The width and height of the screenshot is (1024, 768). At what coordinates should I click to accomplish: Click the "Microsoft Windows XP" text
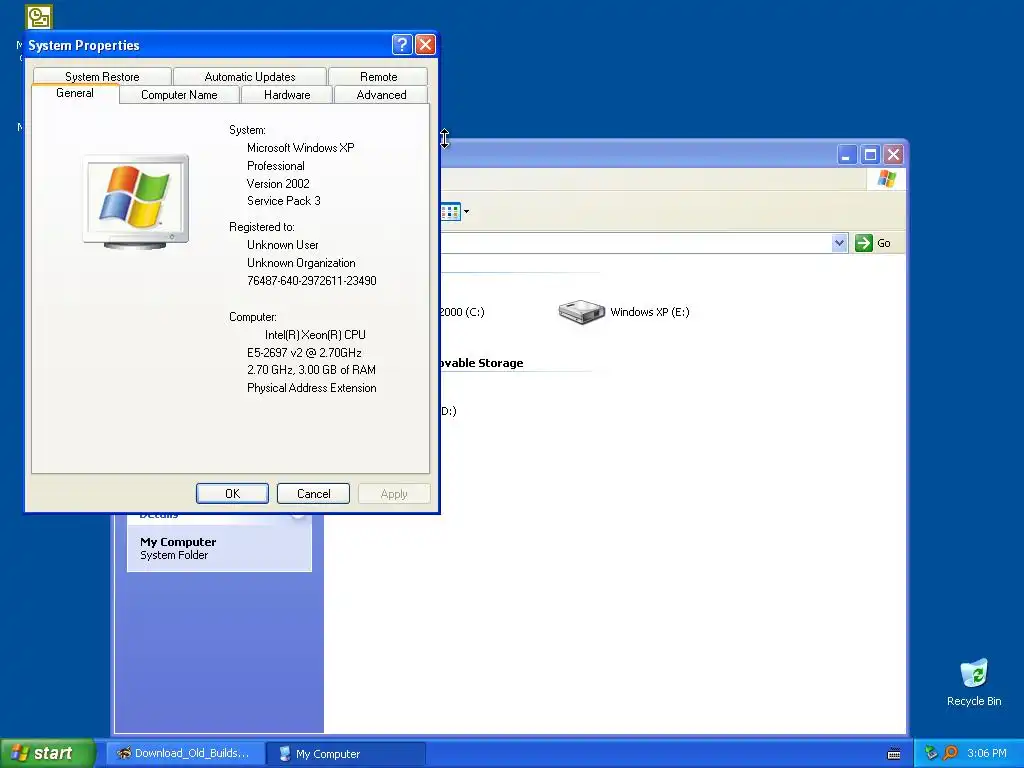(x=300, y=148)
